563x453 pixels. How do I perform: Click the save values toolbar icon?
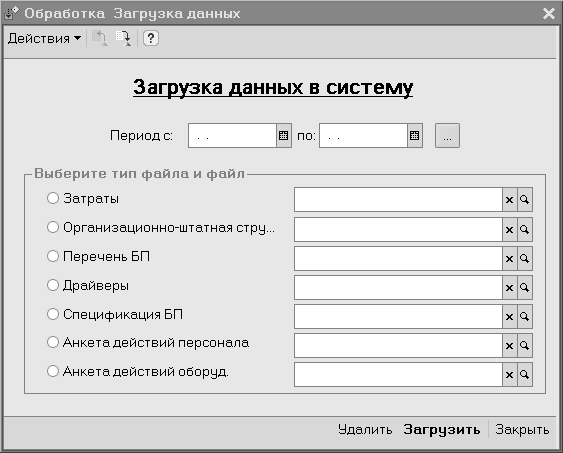(123, 38)
